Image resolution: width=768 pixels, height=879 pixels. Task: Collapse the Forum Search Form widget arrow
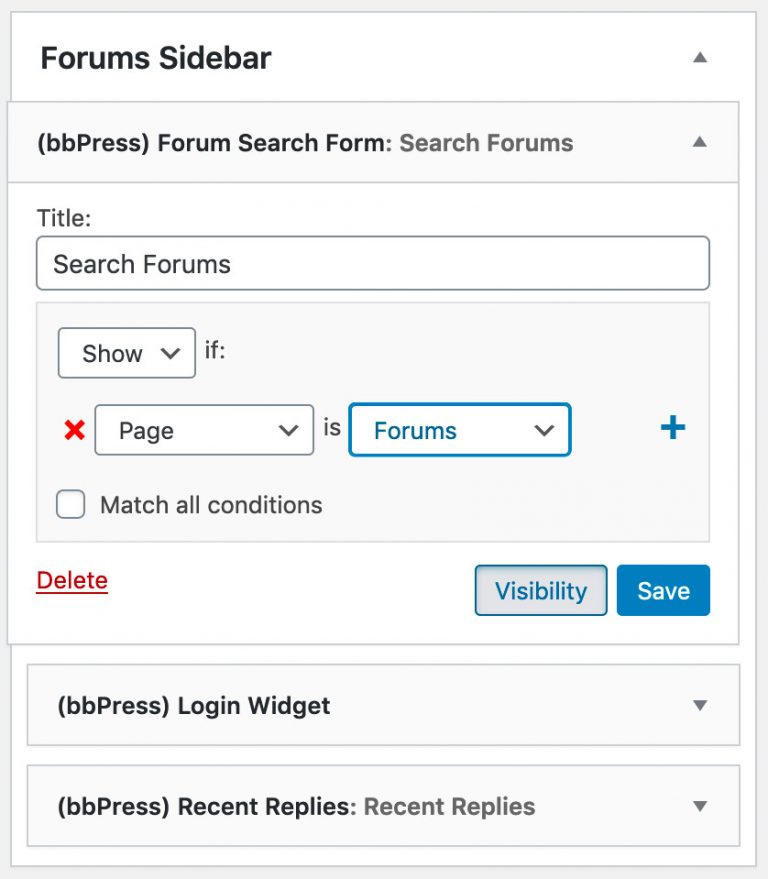click(x=699, y=142)
